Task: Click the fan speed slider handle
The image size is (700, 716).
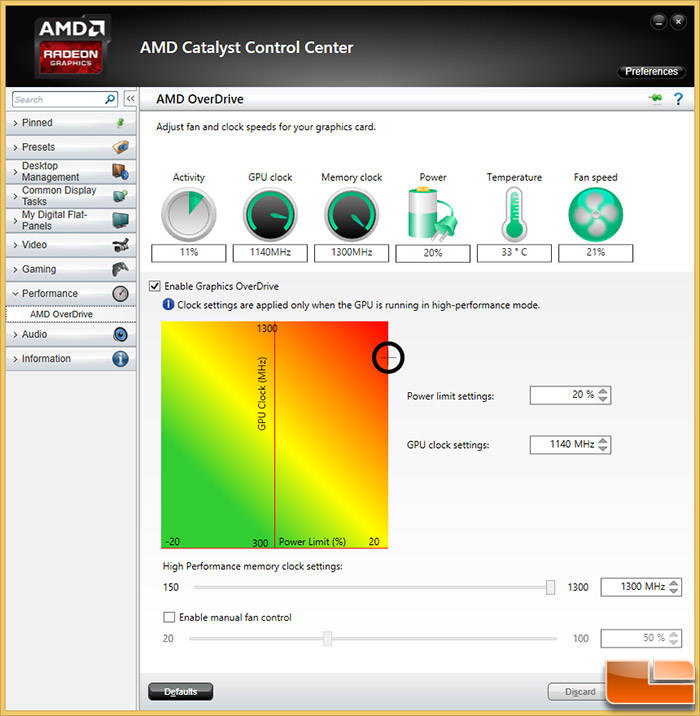Action: (x=327, y=638)
